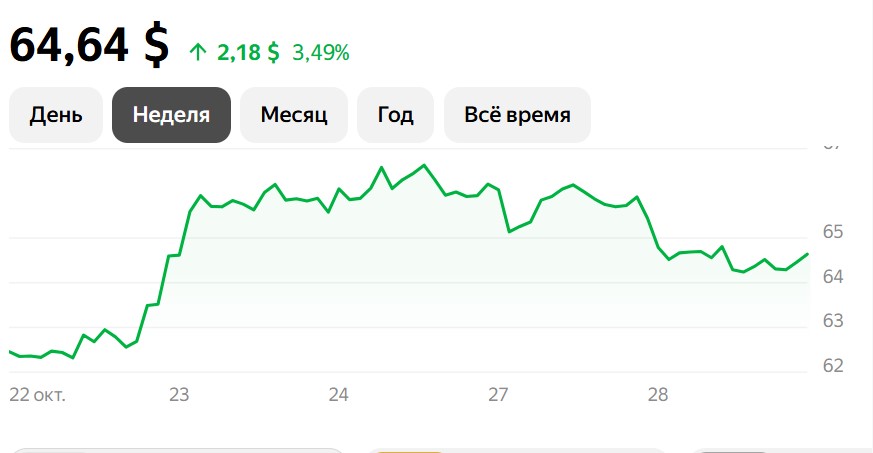Click the 62 price axis label
This screenshot has width=873, height=453.
(x=833, y=365)
